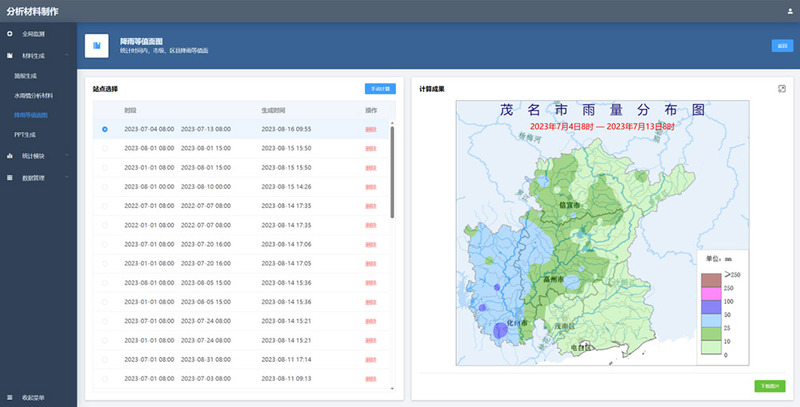Click the 计算成果 panel title
The image size is (800, 407).
pos(432,89)
